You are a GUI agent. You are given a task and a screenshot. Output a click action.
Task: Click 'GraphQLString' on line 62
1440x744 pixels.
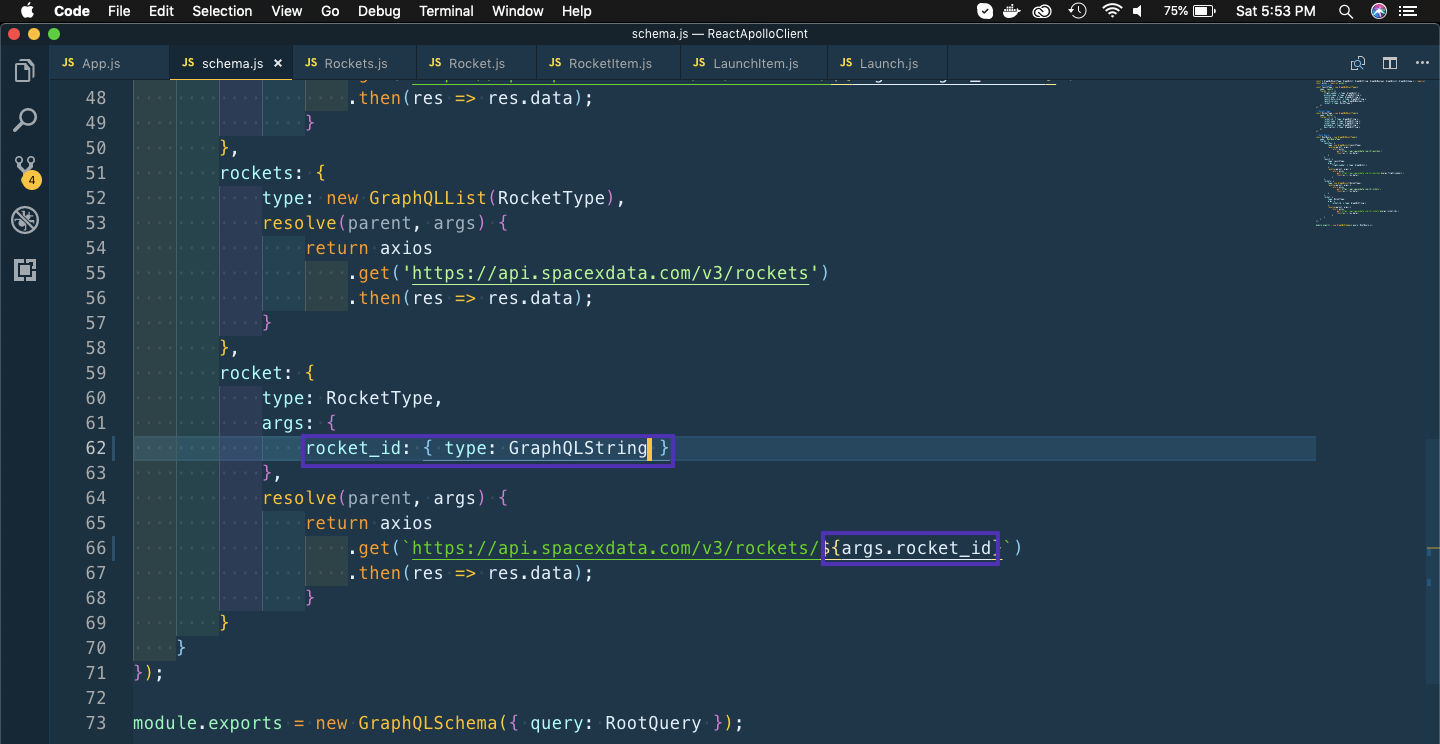pyautogui.click(x=578, y=448)
